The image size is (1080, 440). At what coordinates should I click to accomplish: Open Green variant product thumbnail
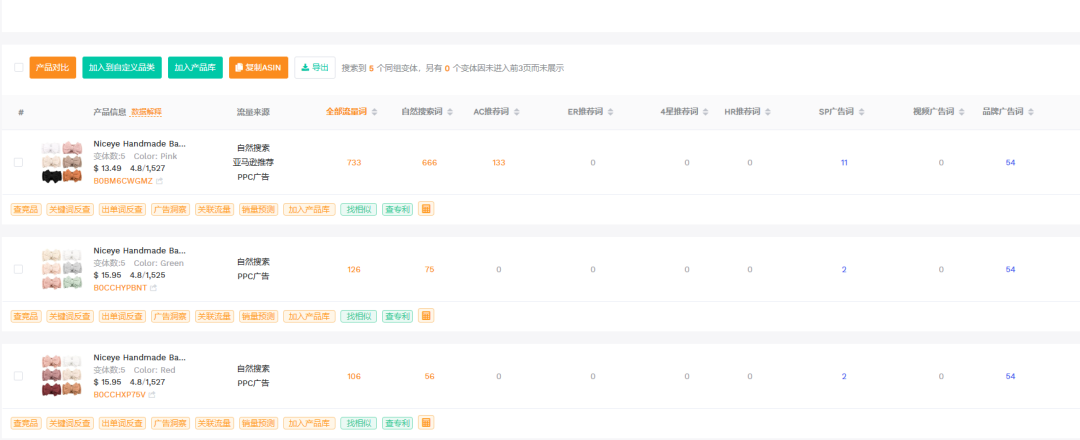[62, 269]
